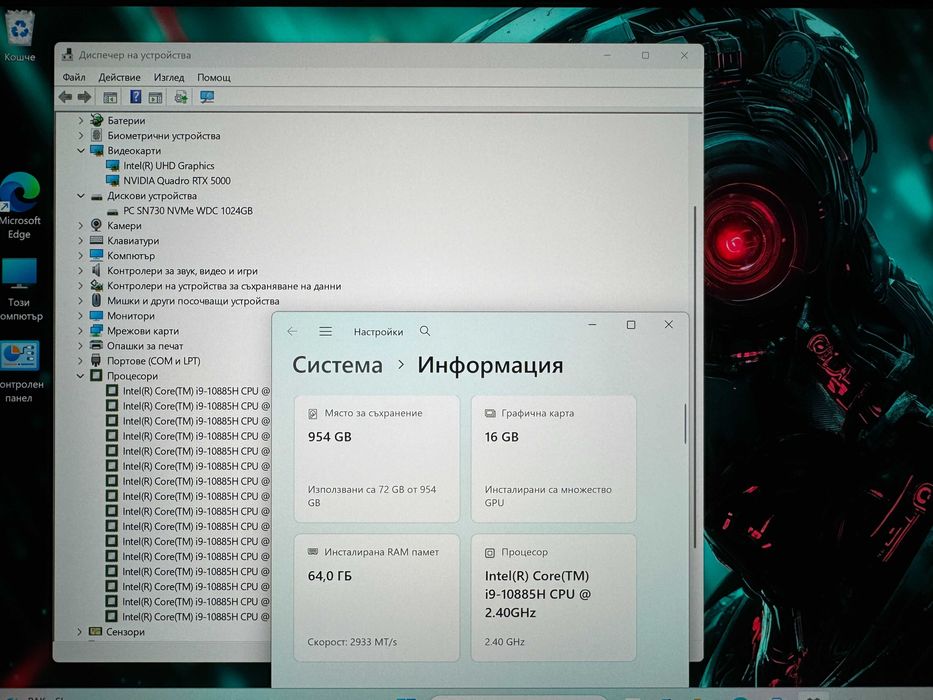The width and height of the screenshot is (933, 700).
Task: Select NVIDIA Quadro RTX 5000 entry
Action: (x=177, y=180)
